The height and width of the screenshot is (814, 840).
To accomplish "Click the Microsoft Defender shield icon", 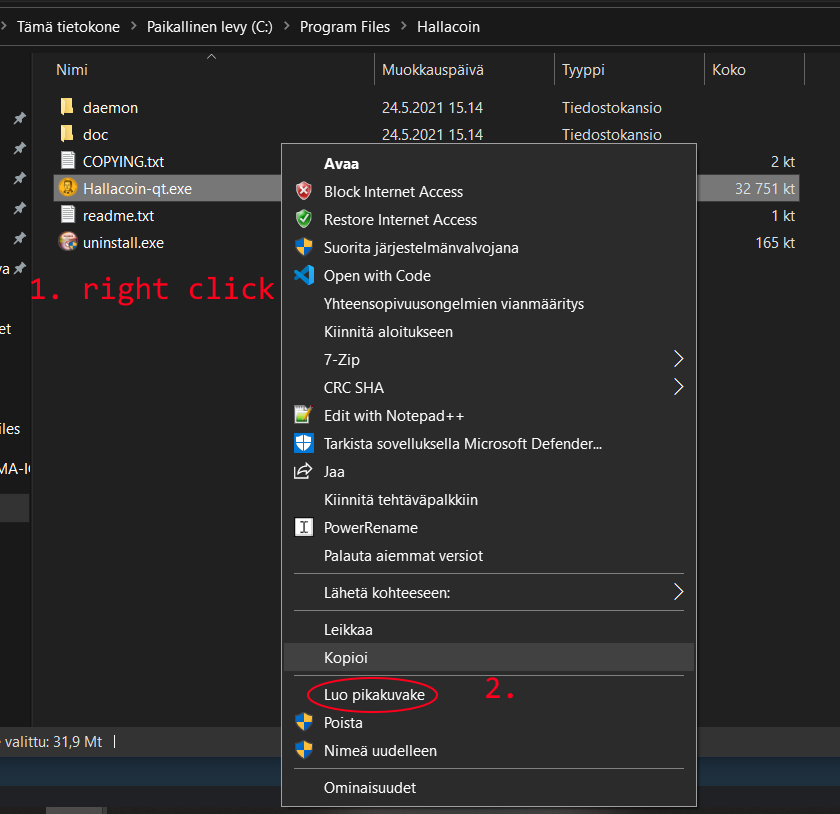I will pos(304,443).
